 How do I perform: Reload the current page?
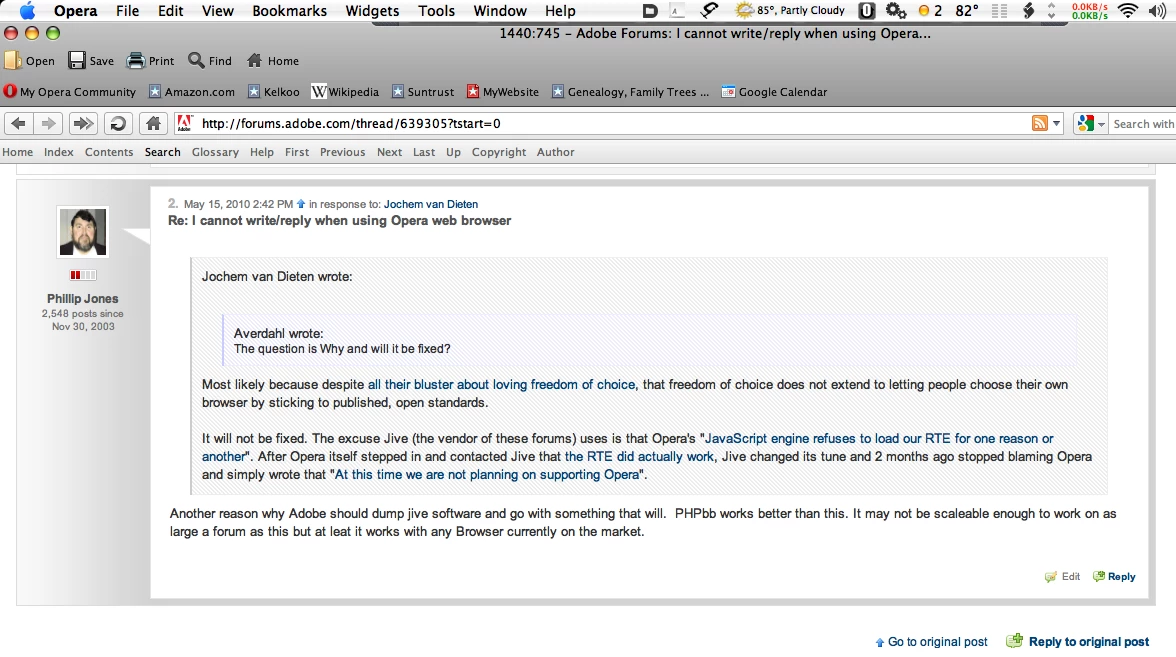pos(118,124)
